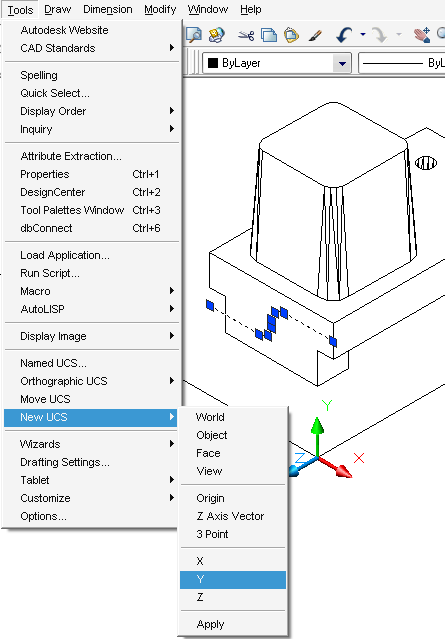This screenshot has height=639, width=445.
Task: Select the Spelling menu item
Action: pyautogui.click(x=91, y=75)
